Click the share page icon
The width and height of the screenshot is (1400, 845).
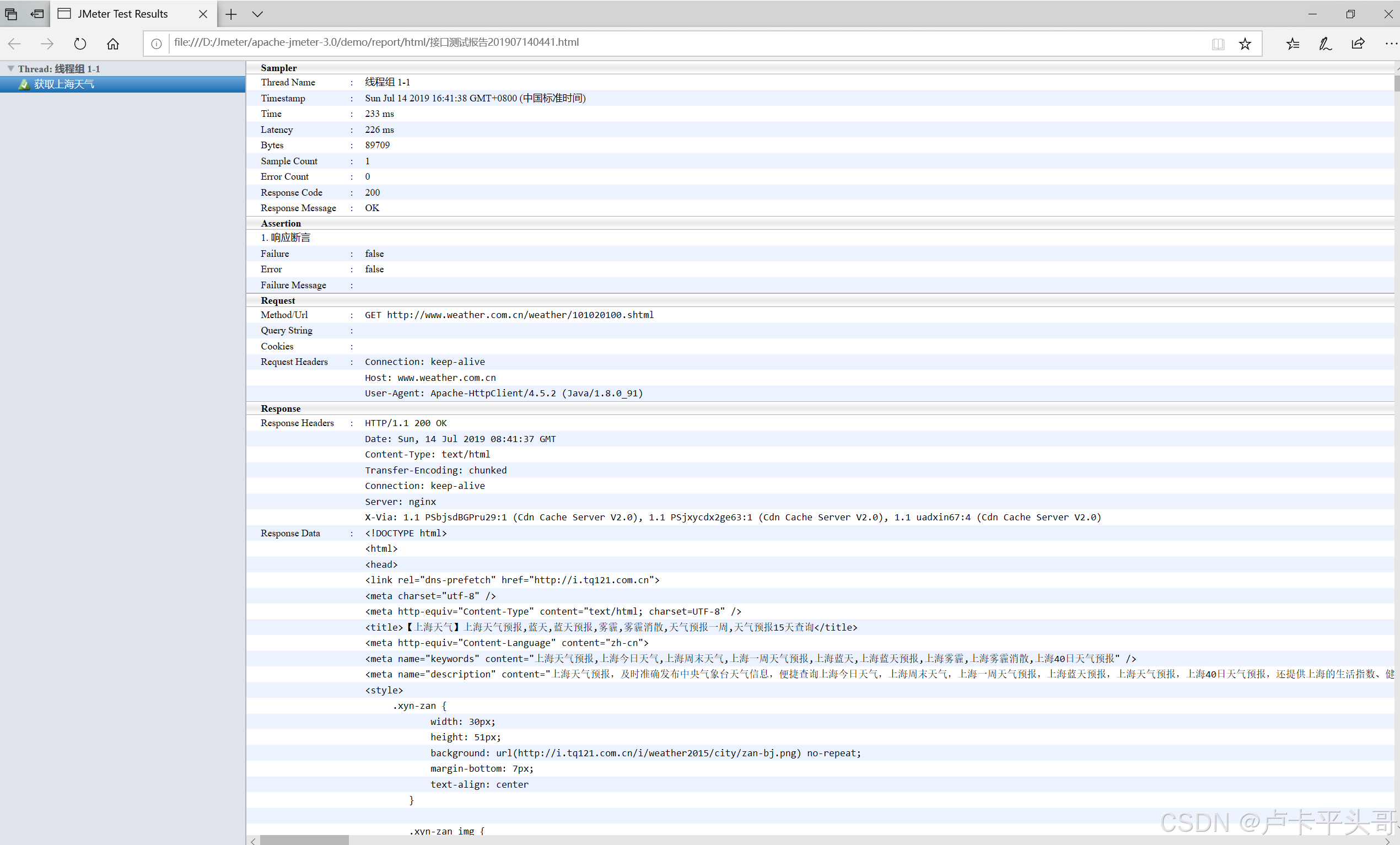pyautogui.click(x=1358, y=44)
